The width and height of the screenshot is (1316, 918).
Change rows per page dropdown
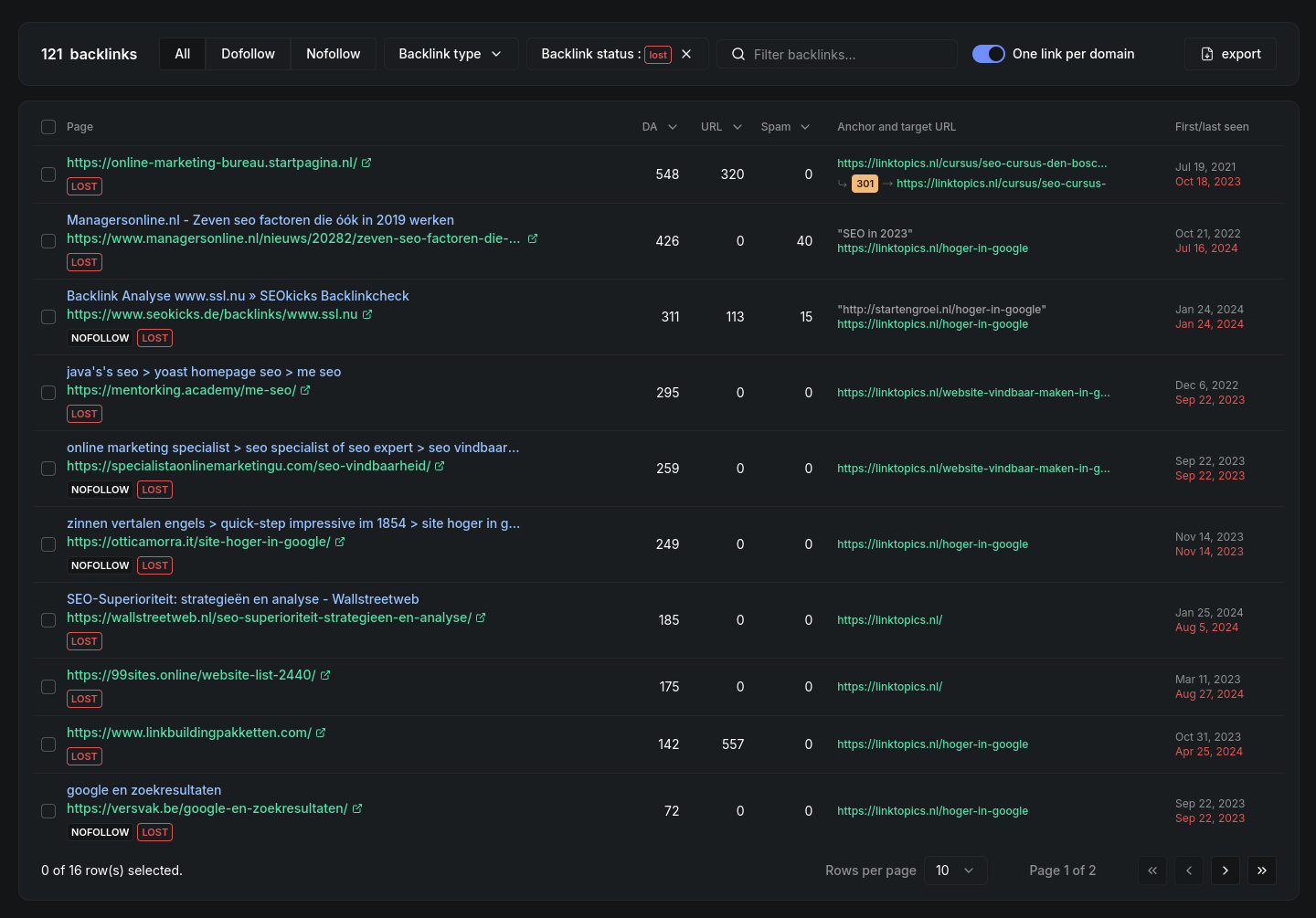point(956,871)
